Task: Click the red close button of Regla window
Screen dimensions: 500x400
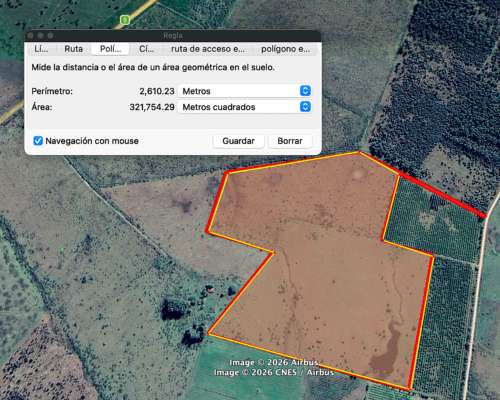Action: pos(31,36)
